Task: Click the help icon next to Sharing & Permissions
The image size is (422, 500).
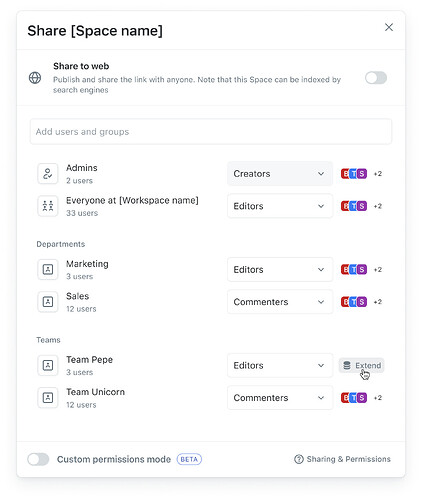Action: point(299,459)
